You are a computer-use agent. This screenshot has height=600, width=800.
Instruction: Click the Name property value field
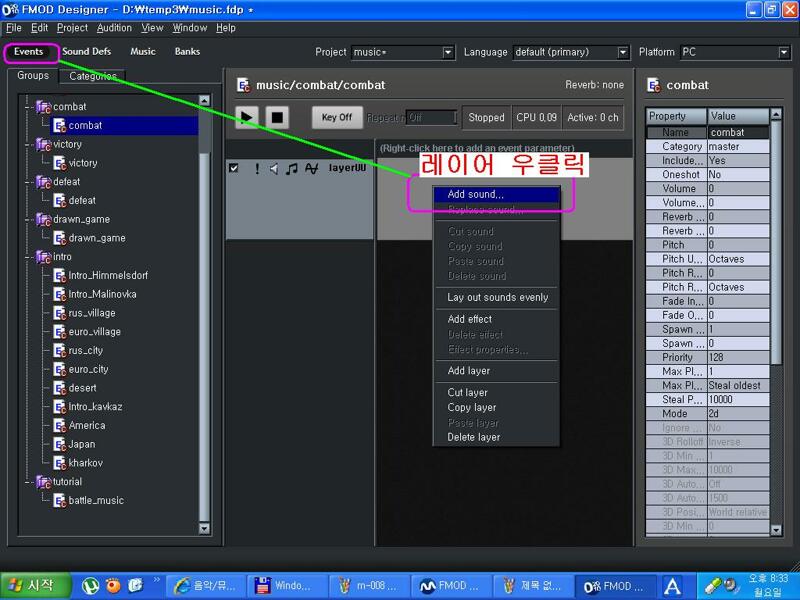coord(738,133)
